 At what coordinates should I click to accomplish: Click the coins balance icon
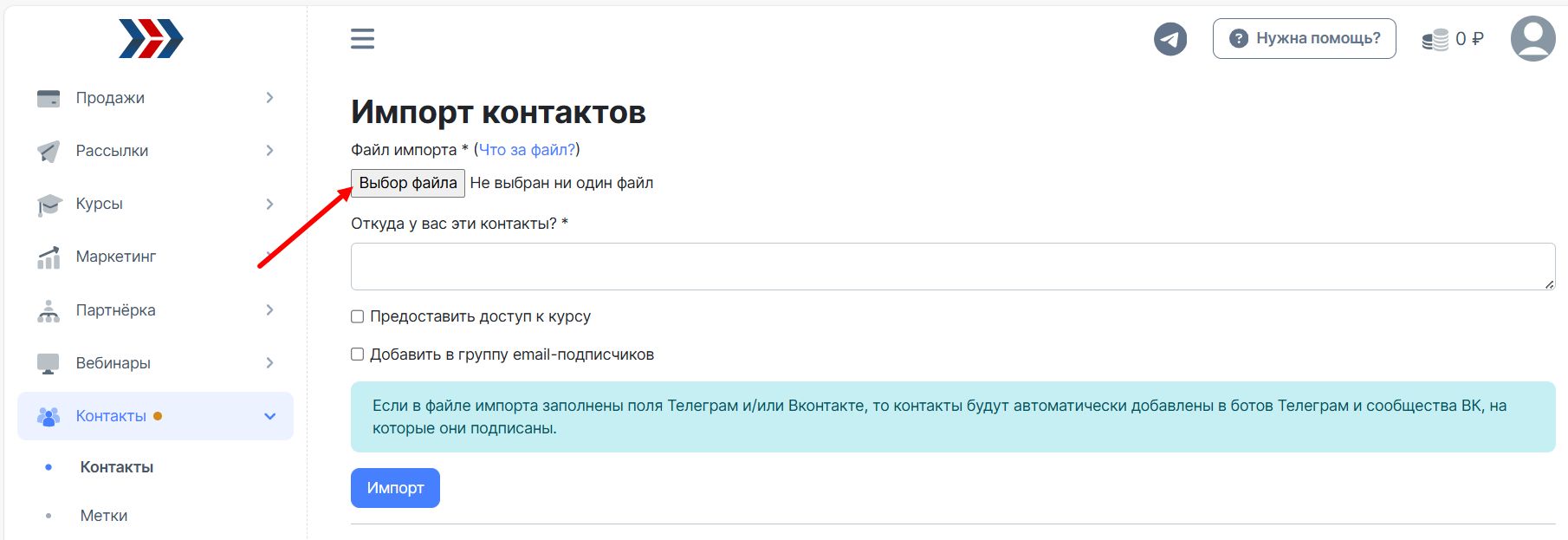click(x=1435, y=40)
